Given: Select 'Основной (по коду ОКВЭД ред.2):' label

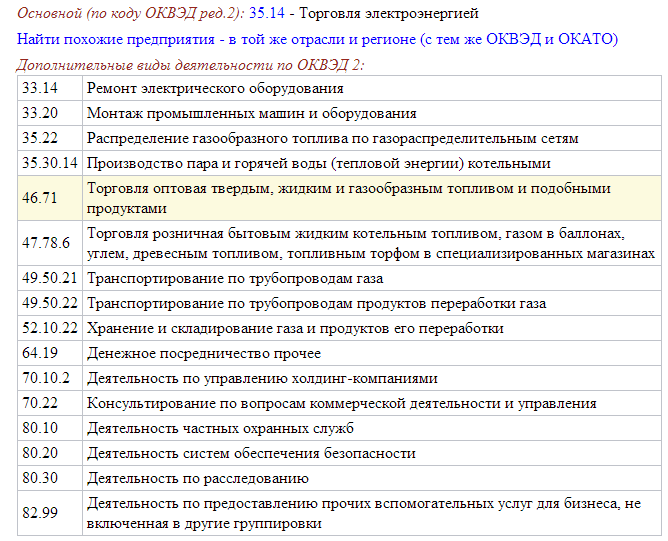Looking at the screenshot, I should point(131,13).
